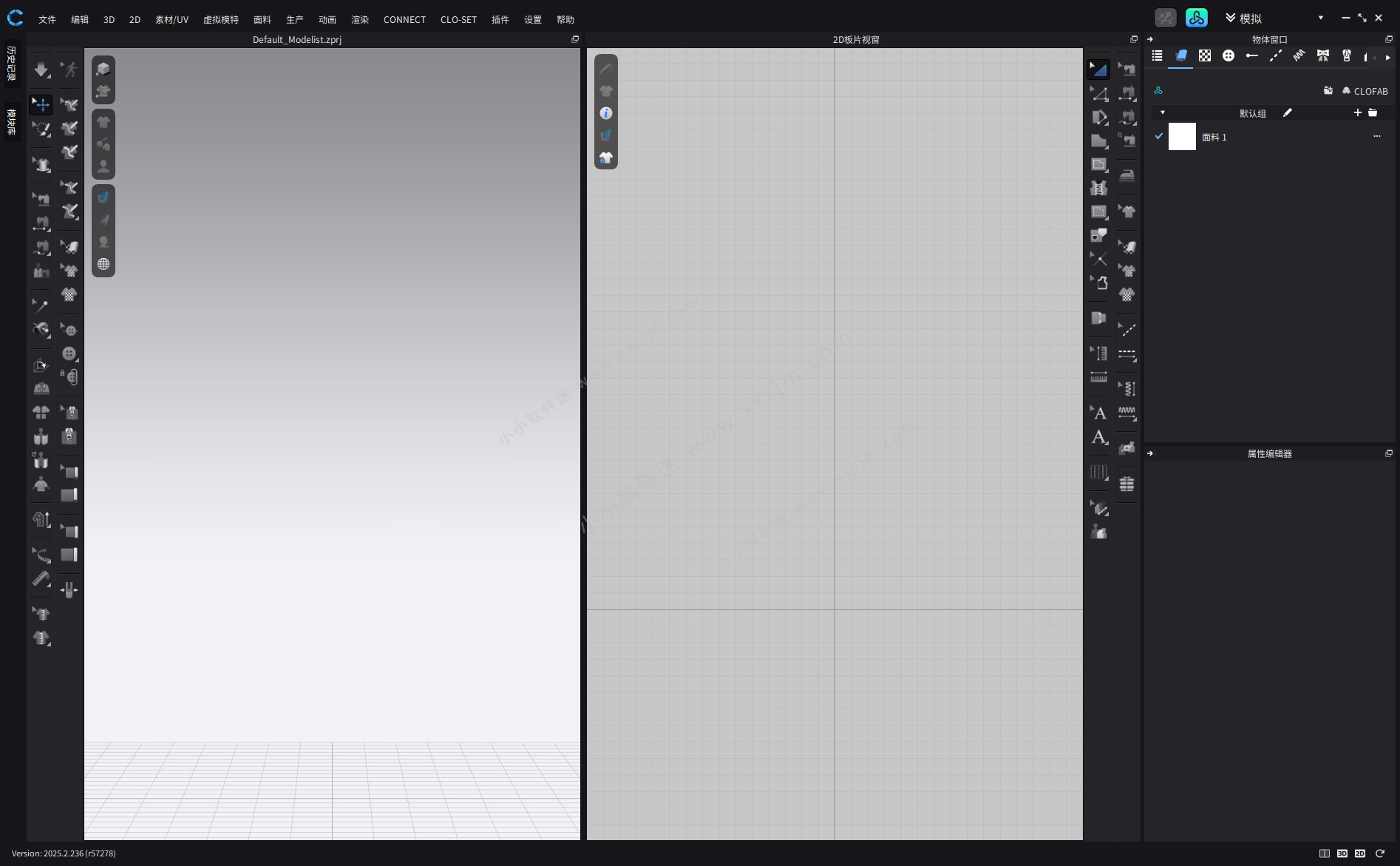Toggle 2D-only view in status bar
Viewport: 1400px width, 866px height.
pos(1359,853)
